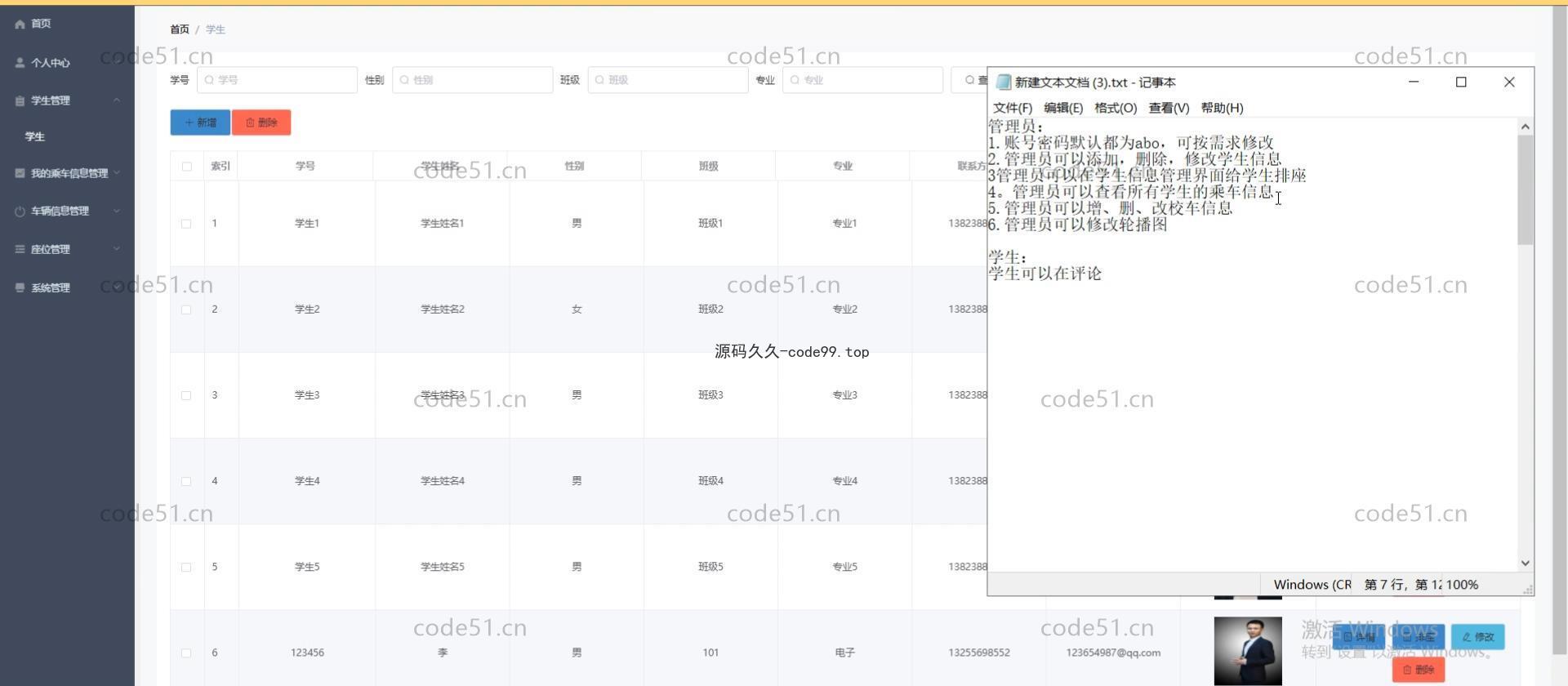Open Notepad 文件(F) menu
This screenshot has width=1568, height=686.
(x=1013, y=108)
